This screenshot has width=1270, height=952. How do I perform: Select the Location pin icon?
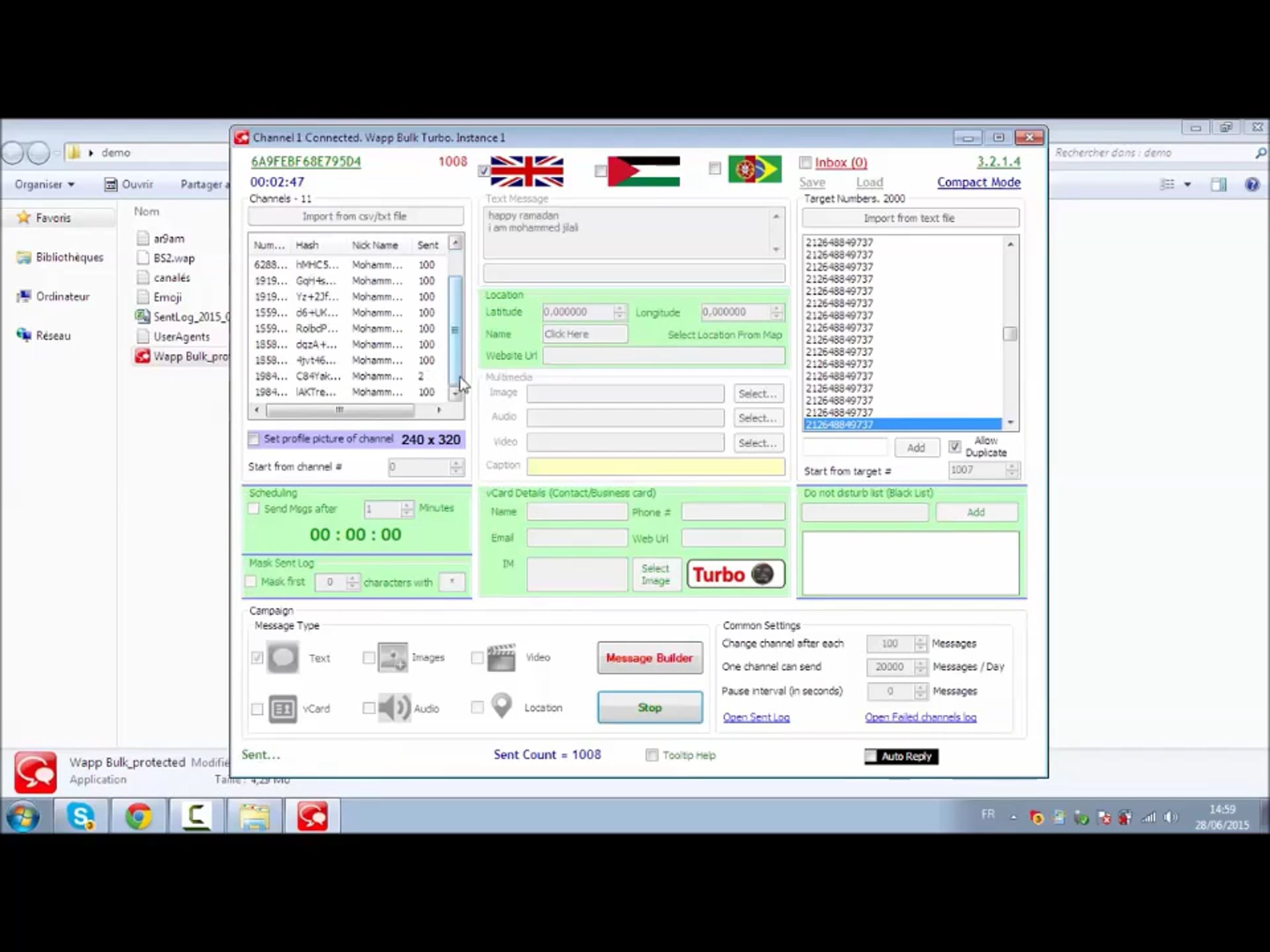502,707
